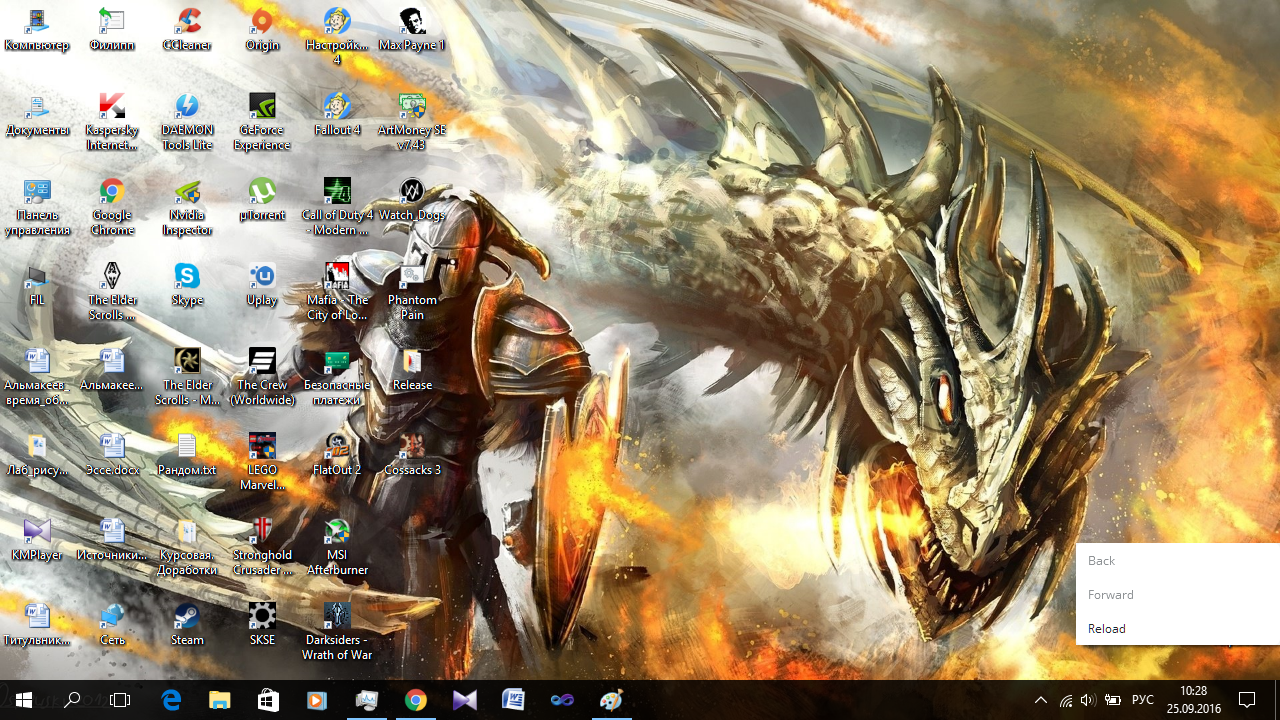The height and width of the screenshot is (720, 1280).
Task: Open the Steam desktop shortcut
Action: 187,617
